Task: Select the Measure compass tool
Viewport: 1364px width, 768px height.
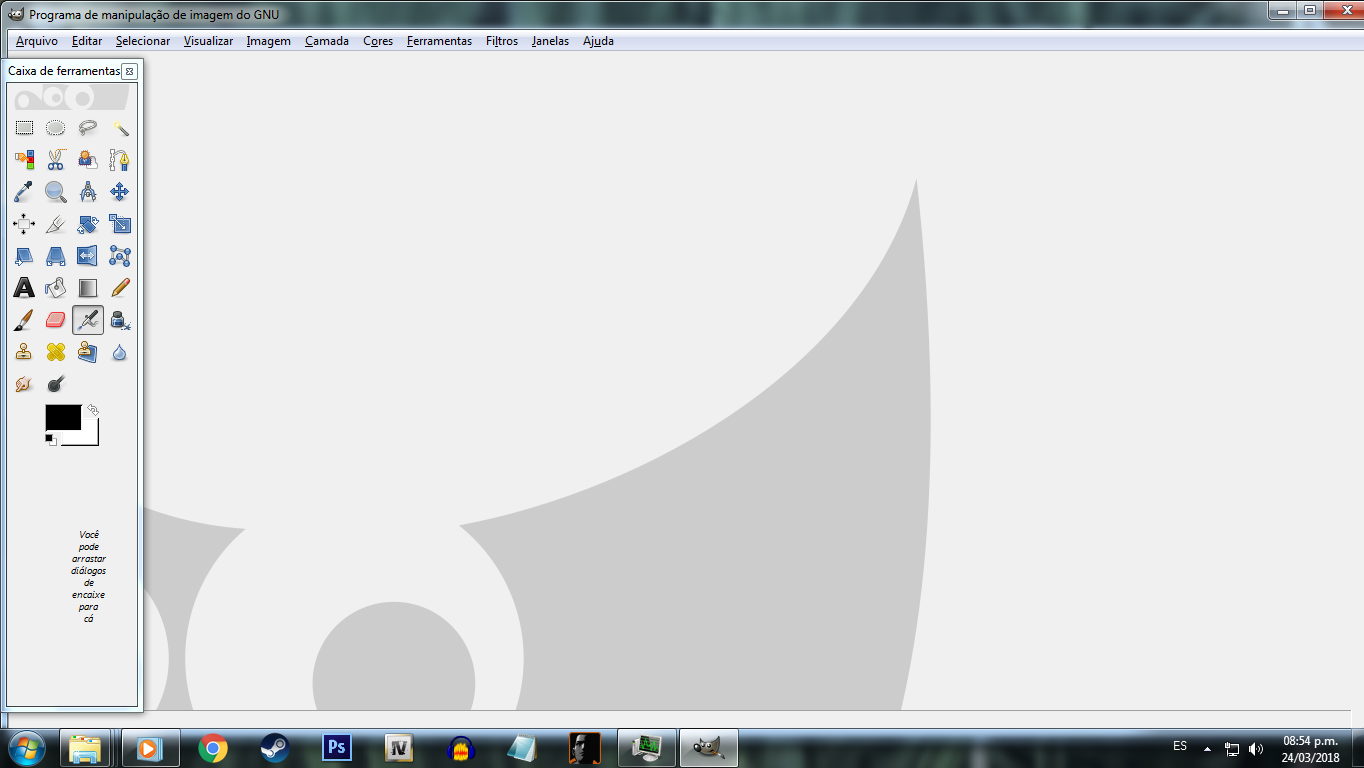Action: pyautogui.click(x=88, y=192)
